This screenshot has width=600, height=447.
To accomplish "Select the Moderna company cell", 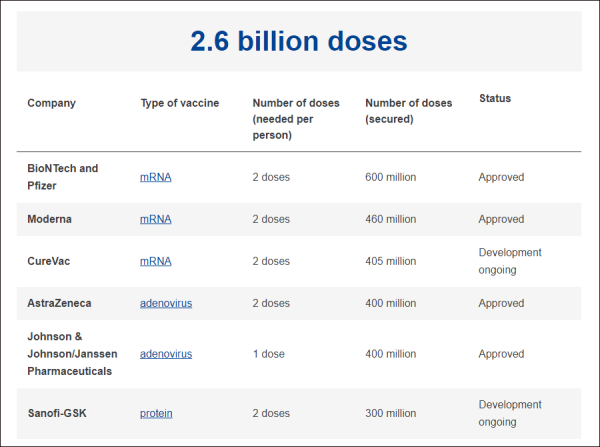I will (x=50, y=219).
